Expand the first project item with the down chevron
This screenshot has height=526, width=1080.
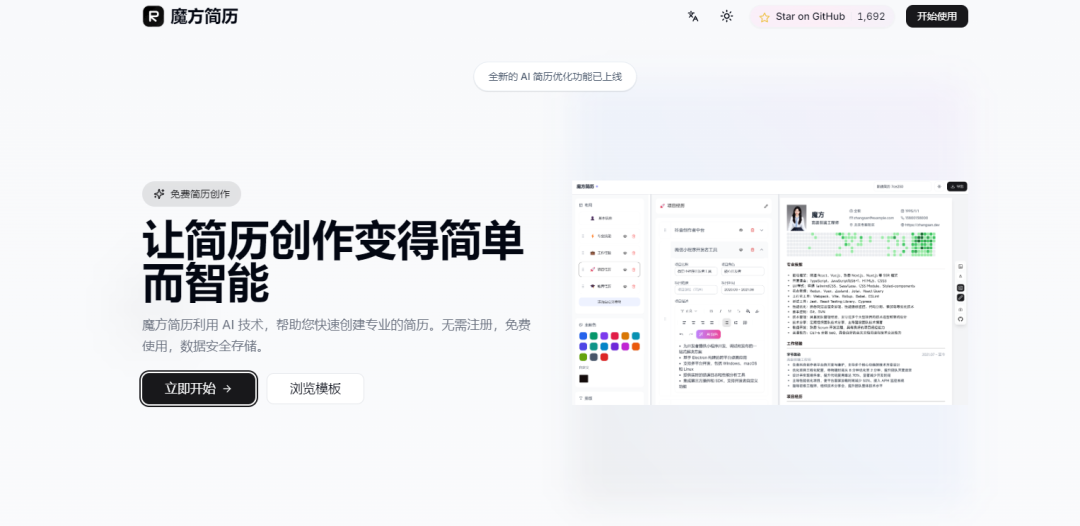point(762,230)
